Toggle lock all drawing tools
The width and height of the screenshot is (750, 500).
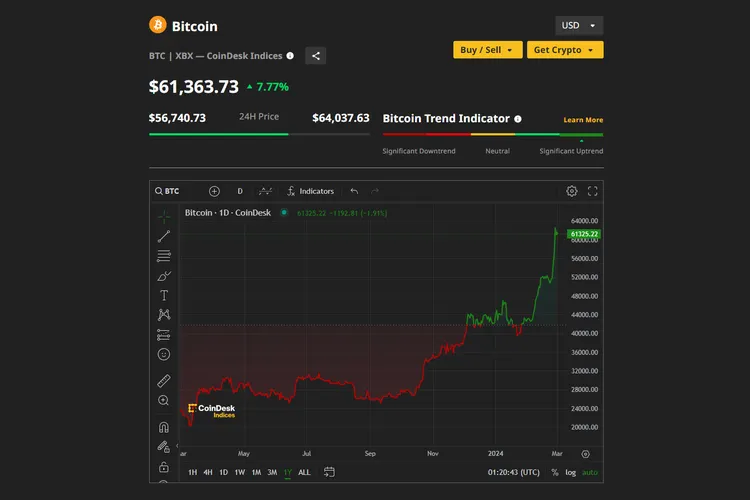click(164, 467)
